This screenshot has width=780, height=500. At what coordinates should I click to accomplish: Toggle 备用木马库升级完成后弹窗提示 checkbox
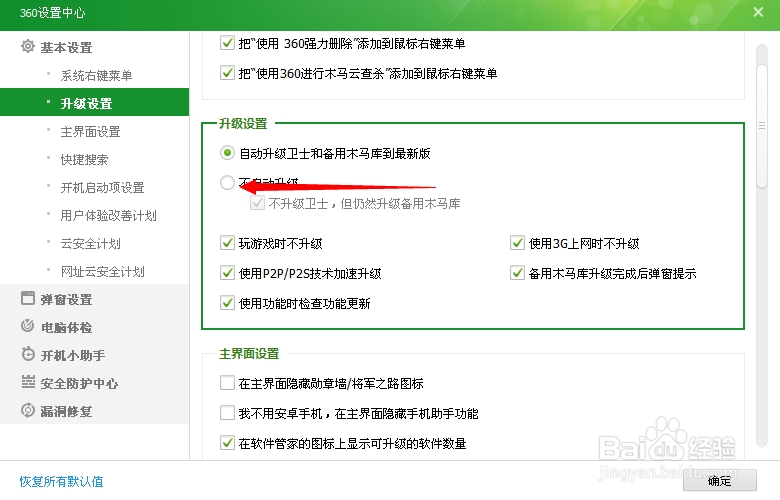click(517, 273)
